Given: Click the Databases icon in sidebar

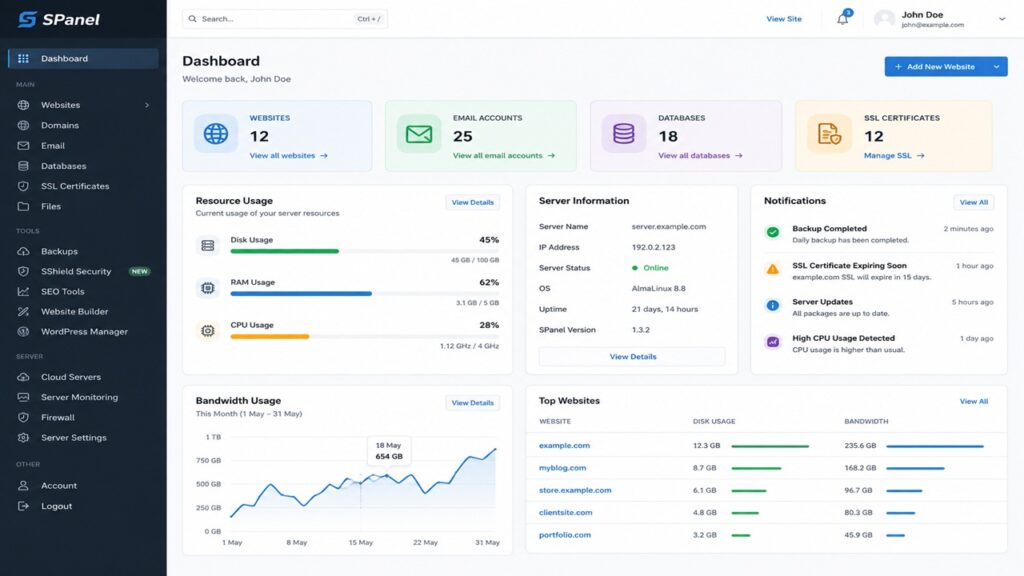Looking at the screenshot, I should (24, 166).
